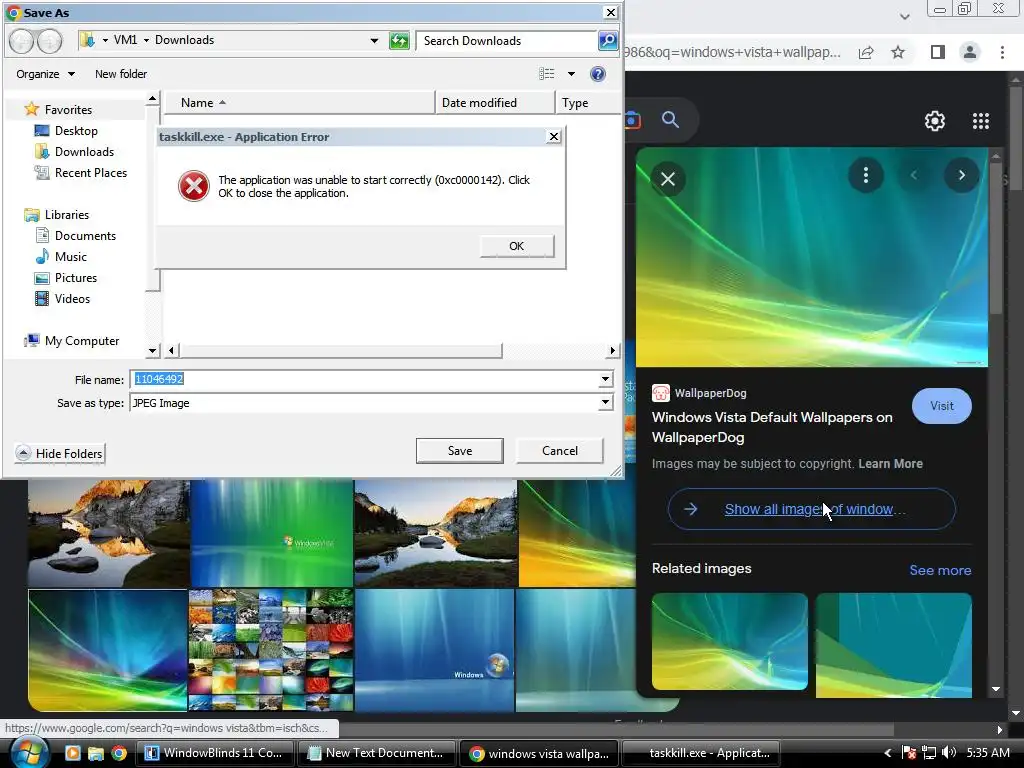
Task: Bookmark the page with the star icon
Action: click(899, 52)
